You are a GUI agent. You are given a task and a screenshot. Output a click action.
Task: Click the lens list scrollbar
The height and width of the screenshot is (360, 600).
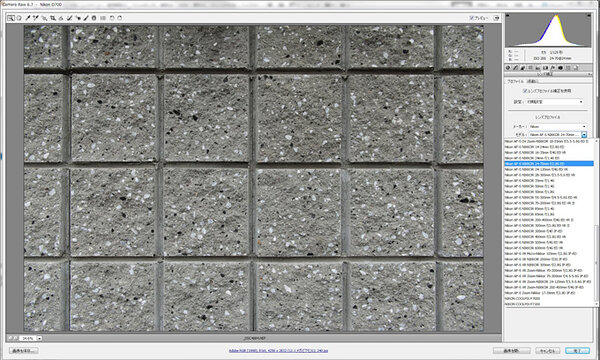pyautogui.click(x=596, y=222)
